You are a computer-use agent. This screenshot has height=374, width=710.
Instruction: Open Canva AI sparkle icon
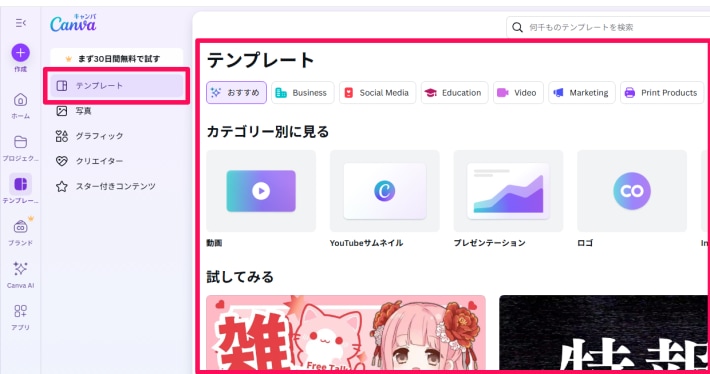(20, 269)
